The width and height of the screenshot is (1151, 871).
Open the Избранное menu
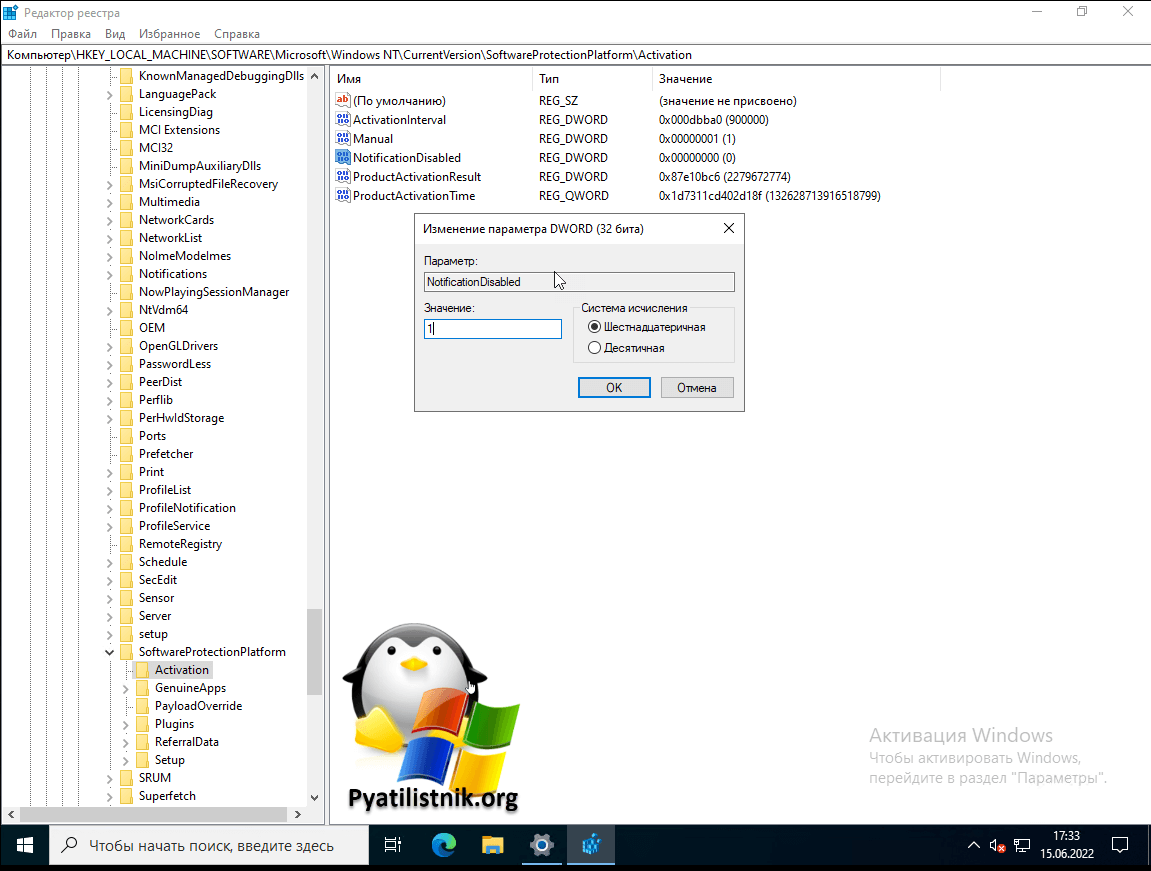point(169,34)
